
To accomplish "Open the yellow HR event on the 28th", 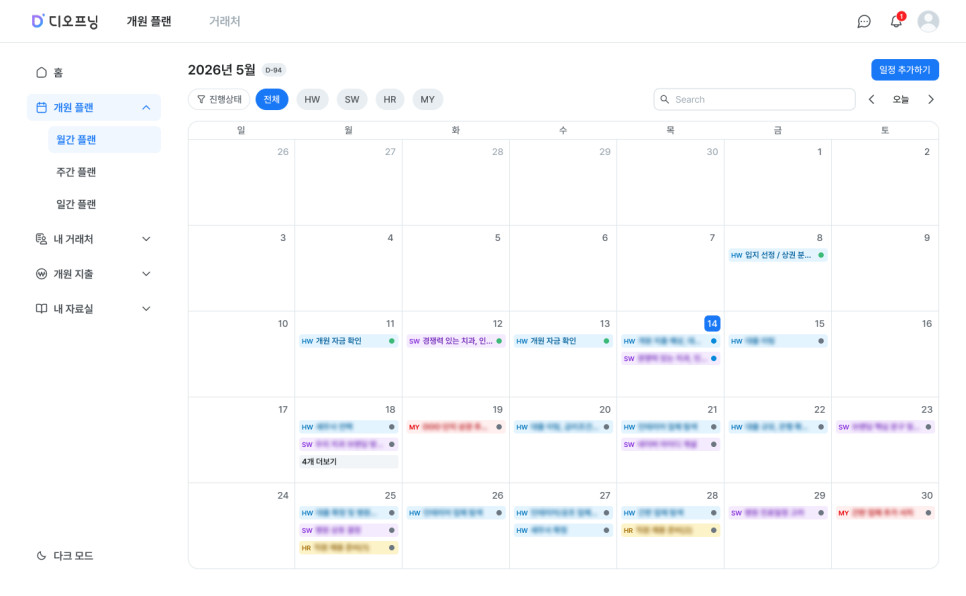I will (x=670, y=530).
